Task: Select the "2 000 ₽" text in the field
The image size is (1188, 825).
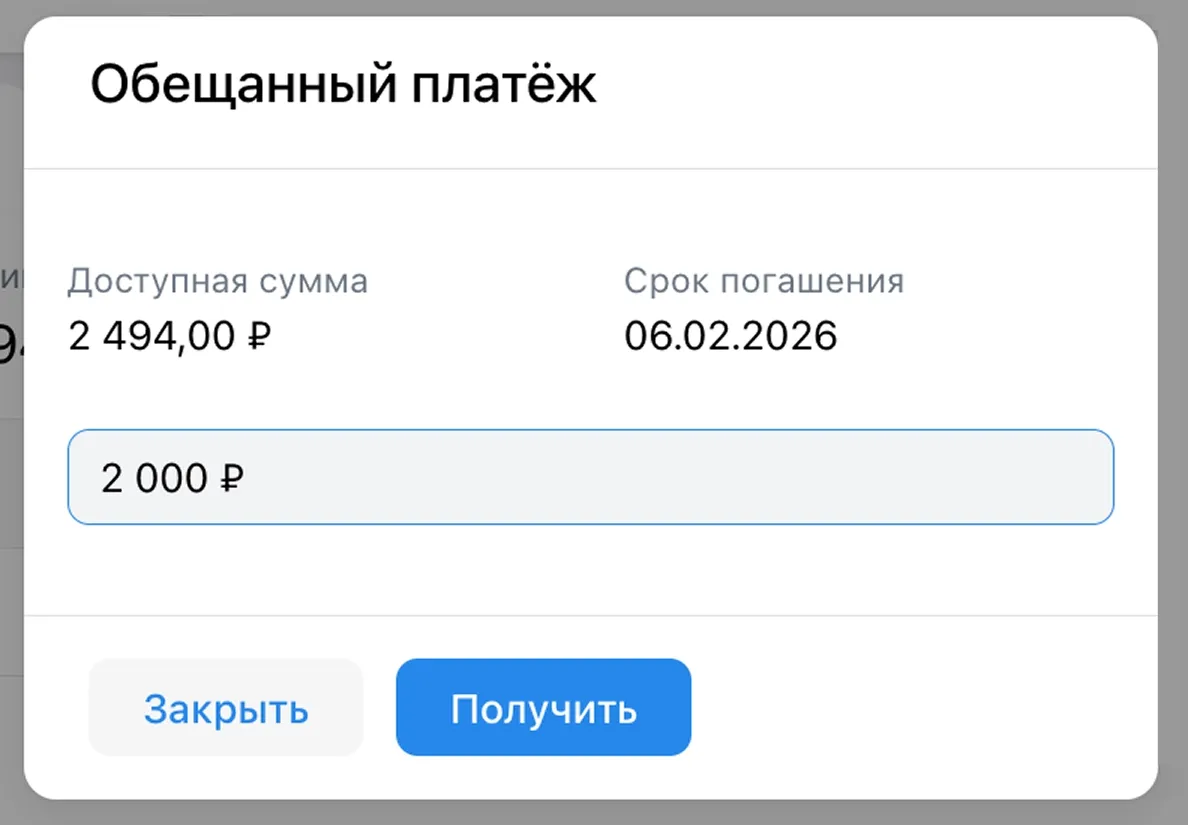Action: pos(170,477)
